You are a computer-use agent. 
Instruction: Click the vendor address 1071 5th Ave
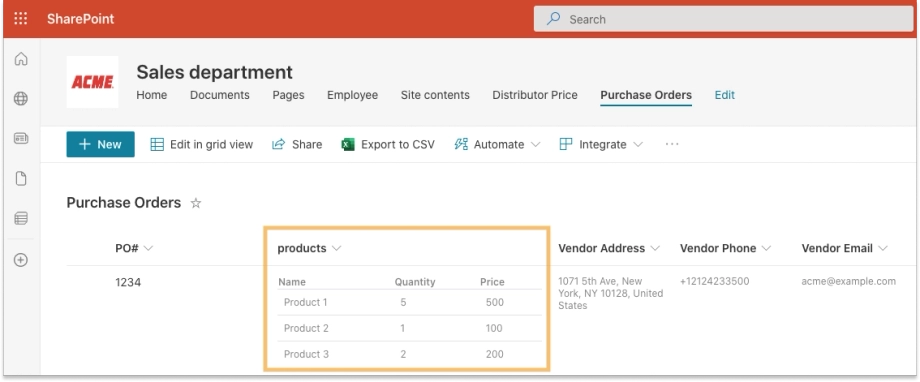pyautogui.click(x=610, y=293)
